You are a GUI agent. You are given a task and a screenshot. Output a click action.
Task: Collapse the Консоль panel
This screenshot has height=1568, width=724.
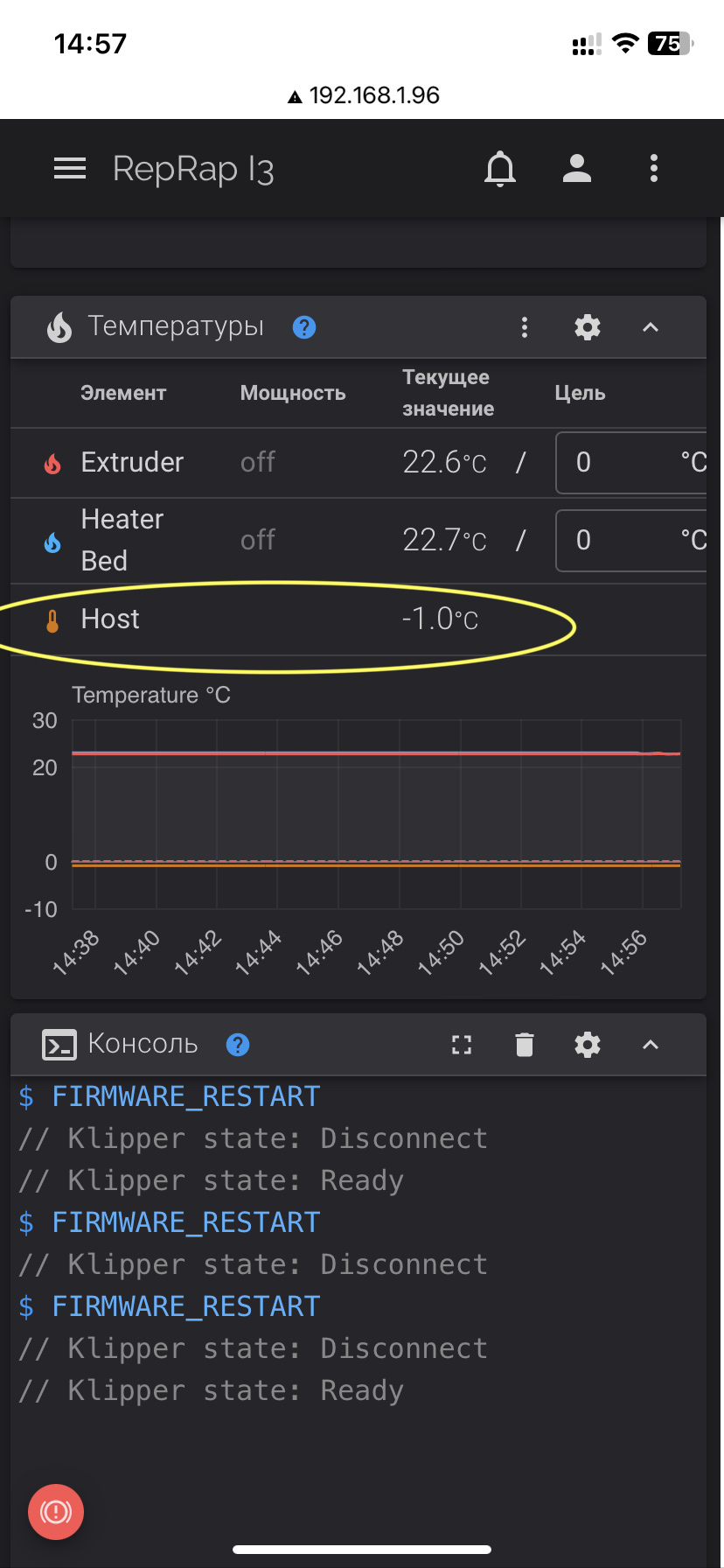651,1044
